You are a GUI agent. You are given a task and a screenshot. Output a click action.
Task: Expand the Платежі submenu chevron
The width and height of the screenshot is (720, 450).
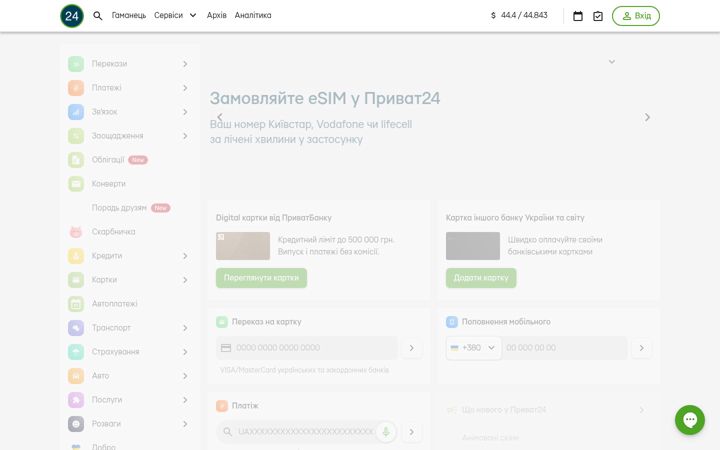click(x=185, y=88)
